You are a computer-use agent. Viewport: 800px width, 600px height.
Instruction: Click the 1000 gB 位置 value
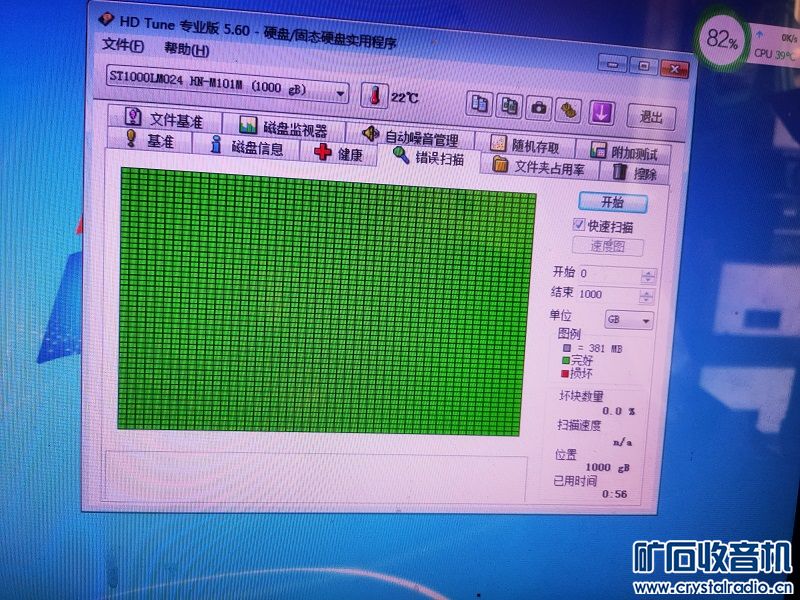pos(607,467)
